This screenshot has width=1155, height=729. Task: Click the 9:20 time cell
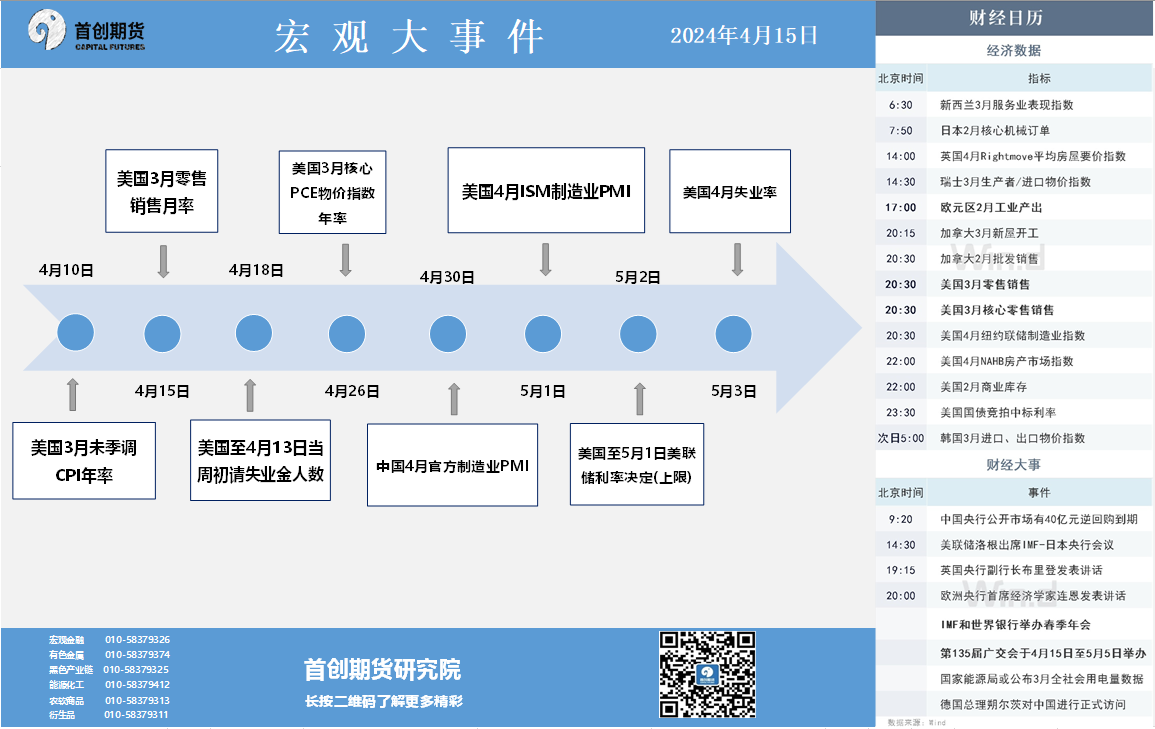[x=900, y=520]
